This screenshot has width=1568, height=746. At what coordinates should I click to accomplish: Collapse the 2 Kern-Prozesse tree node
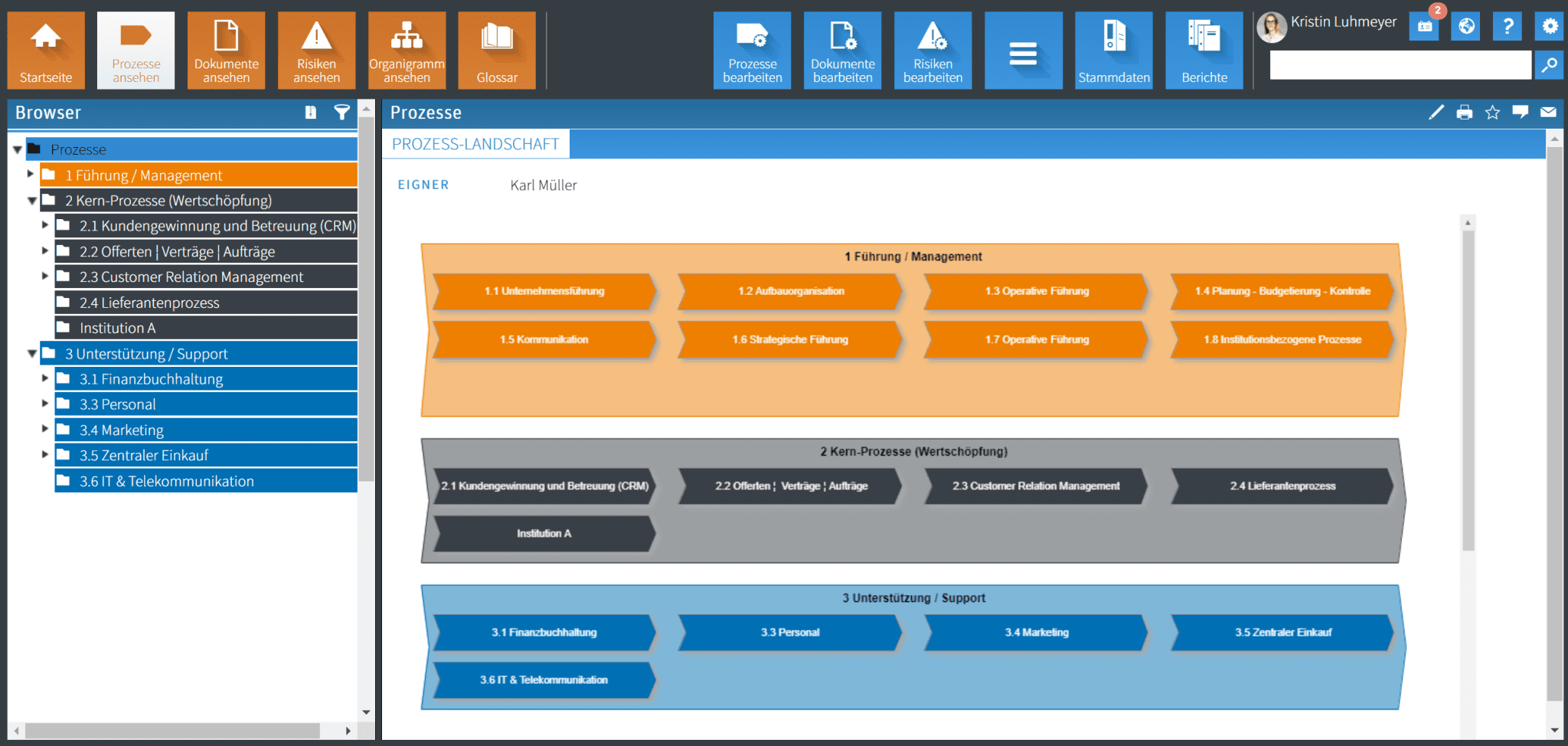coord(32,201)
